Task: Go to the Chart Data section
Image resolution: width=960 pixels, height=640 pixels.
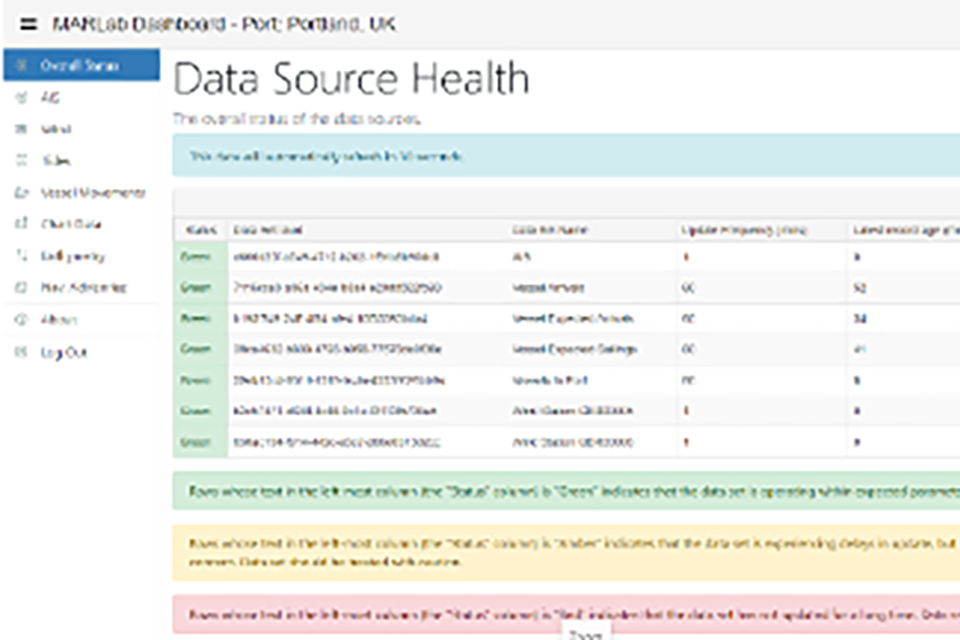Action: pyautogui.click(x=71, y=224)
